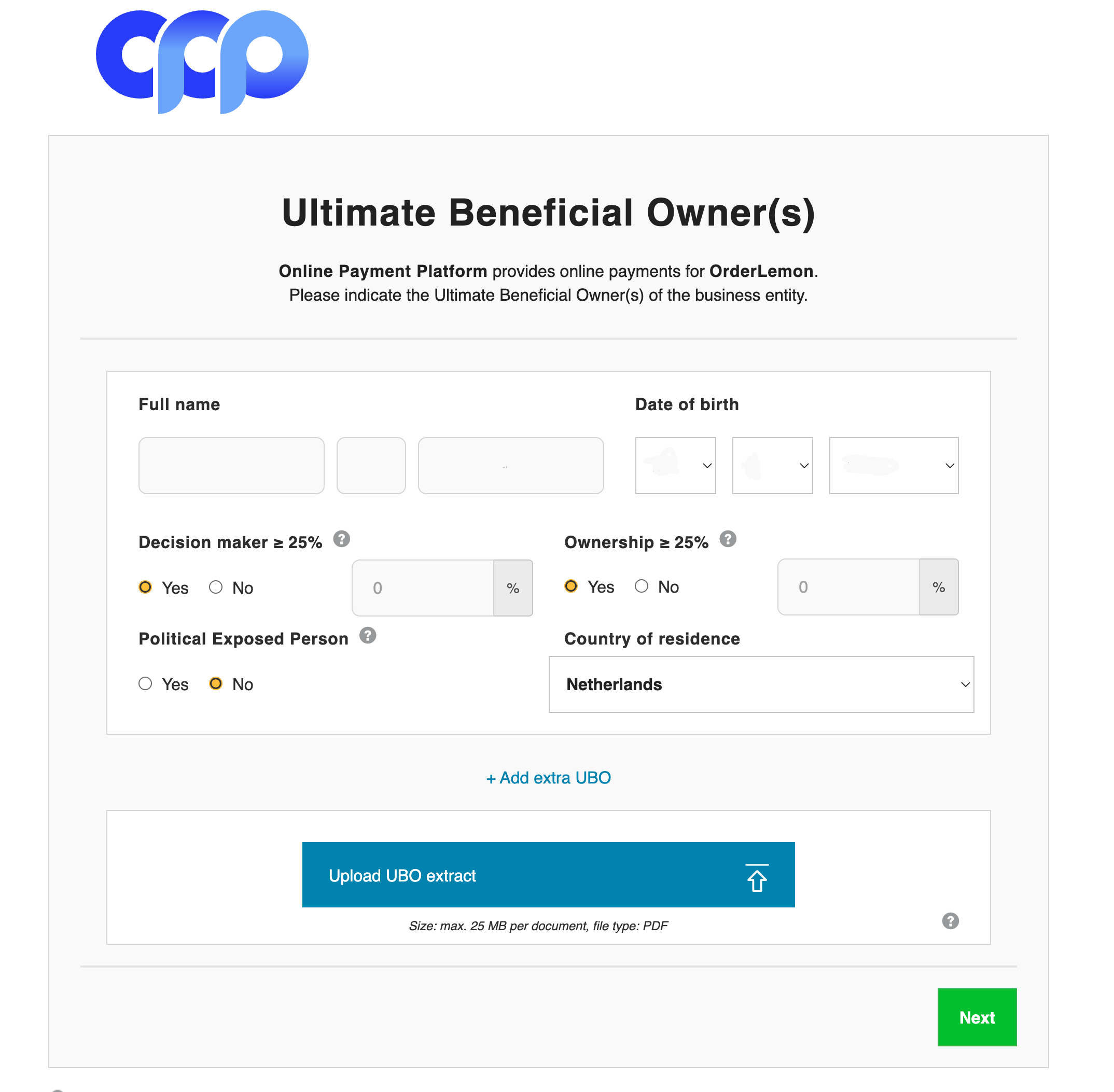The image size is (1114, 1092).
Task: Focus the Ownership percentage field
Action: tap(848, 587)
